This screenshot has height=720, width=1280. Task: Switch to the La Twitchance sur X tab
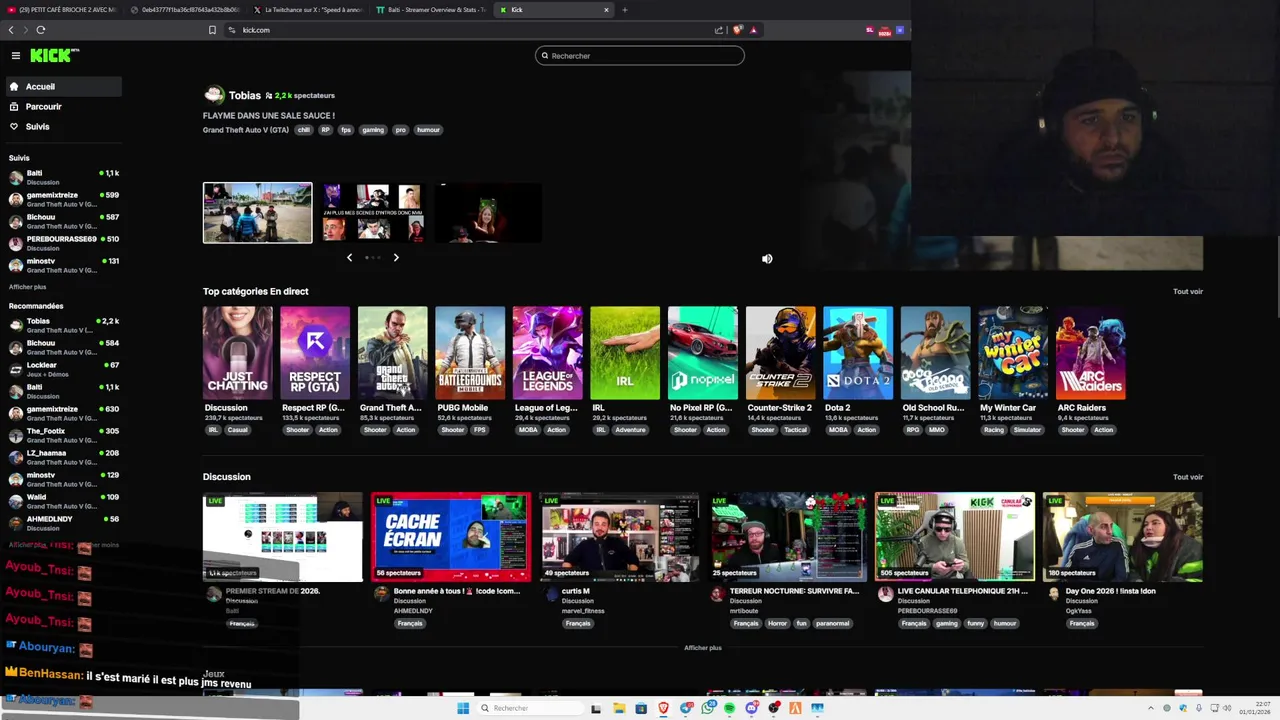point(309,10)
